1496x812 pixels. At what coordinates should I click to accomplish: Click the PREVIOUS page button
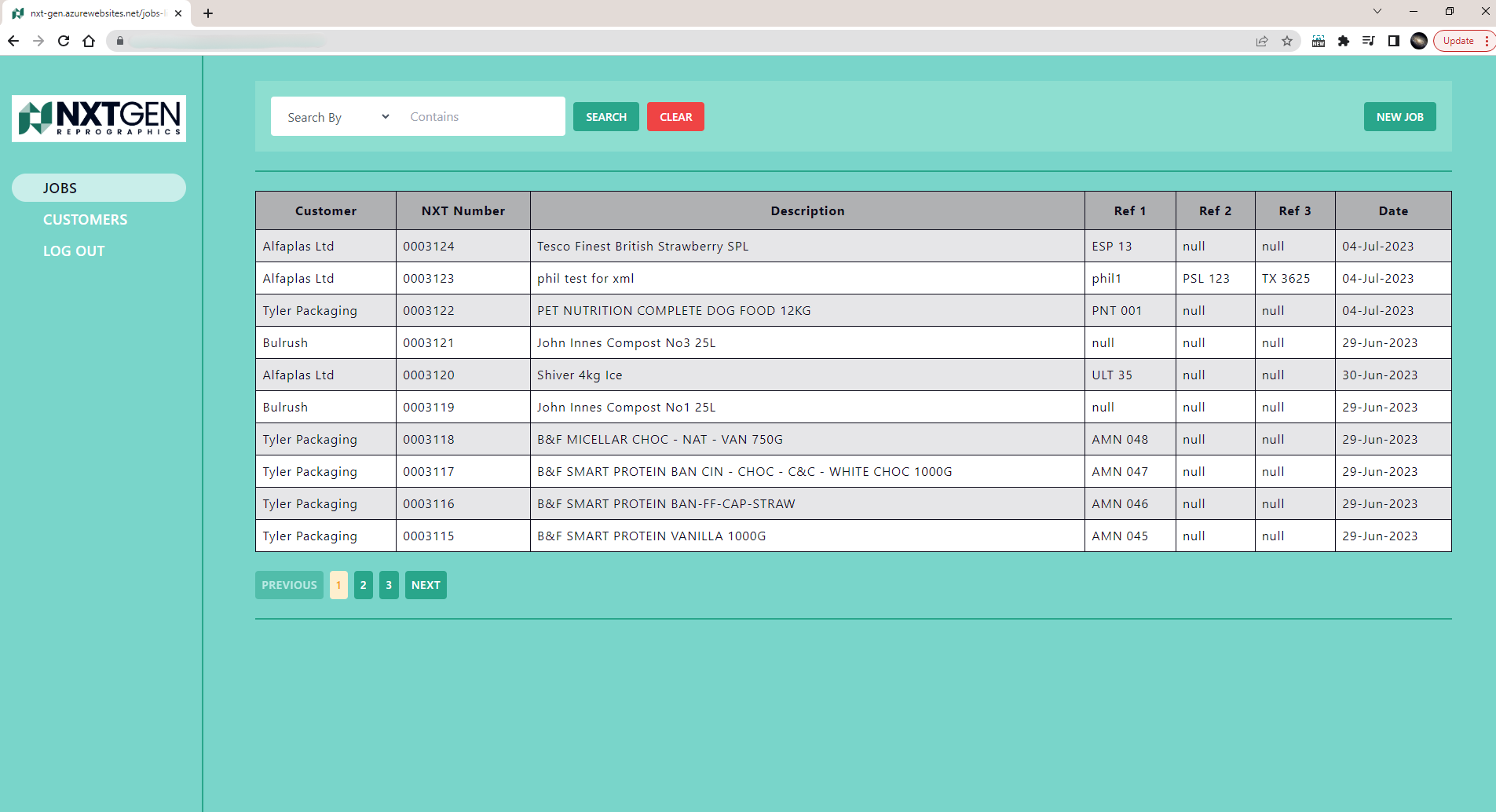coord(289,585)
